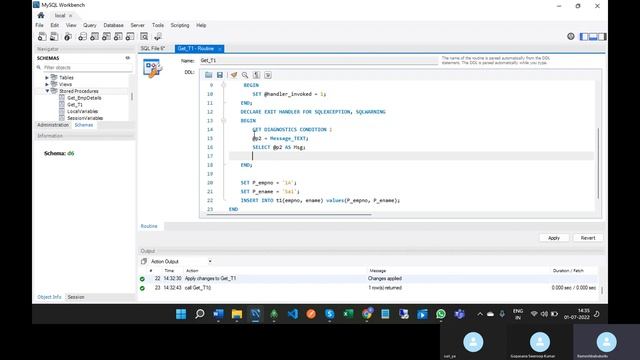
Task: Beautify the routine DDL code
Action: click(x=233, y=75)
